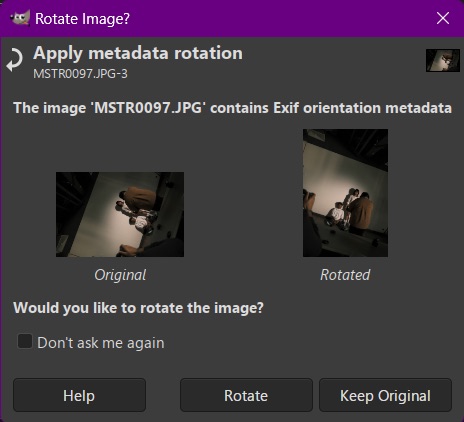The height and width of the screenshot is (422, 464).
Task: Click Rotate to apply the metadata rotation
Action: [246, 395]
